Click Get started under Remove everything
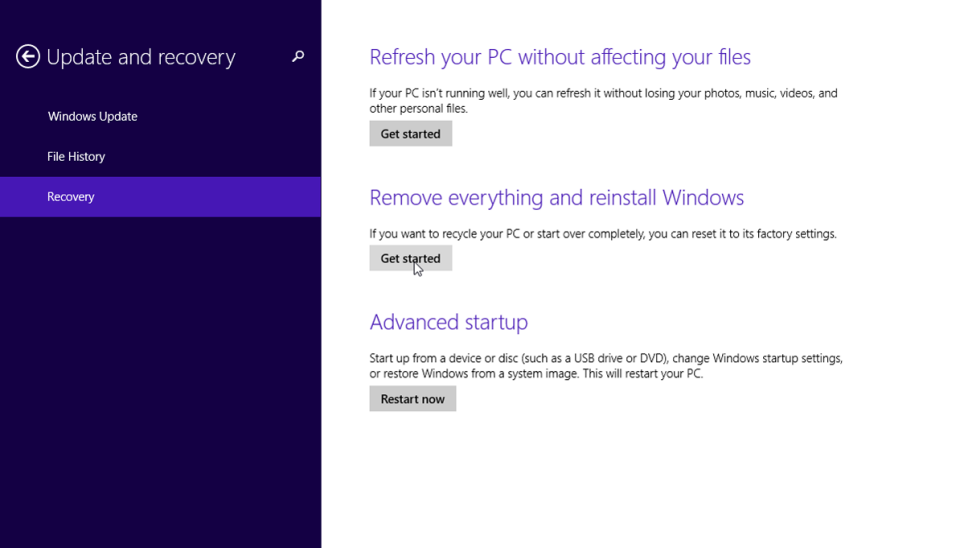The width and height of the screenshot is (960, 548). click(410, 258)
